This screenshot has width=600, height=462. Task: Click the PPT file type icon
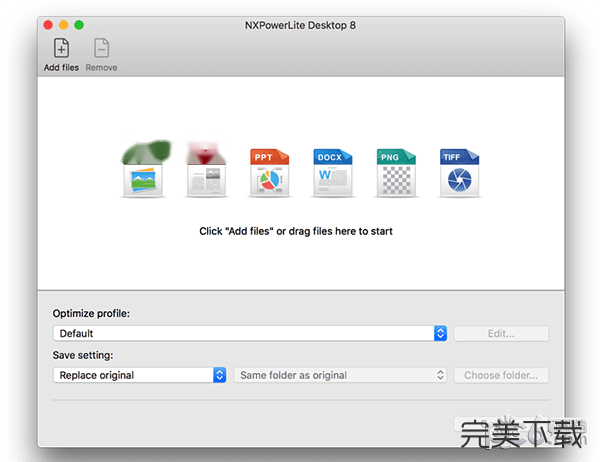click(x=270, y=173)
